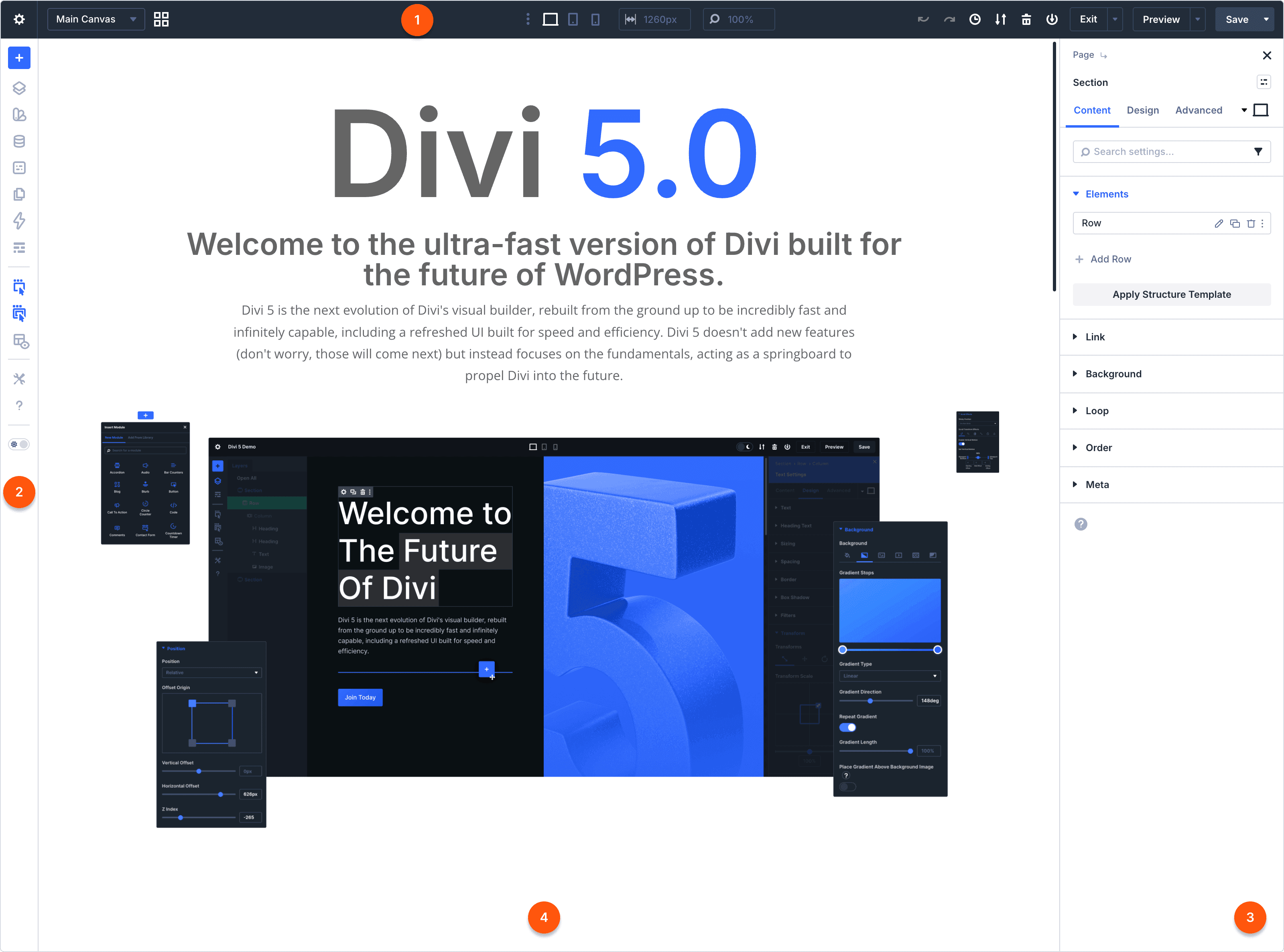
Task: Expand the Link group
Action: click(x=1171, y=337)
